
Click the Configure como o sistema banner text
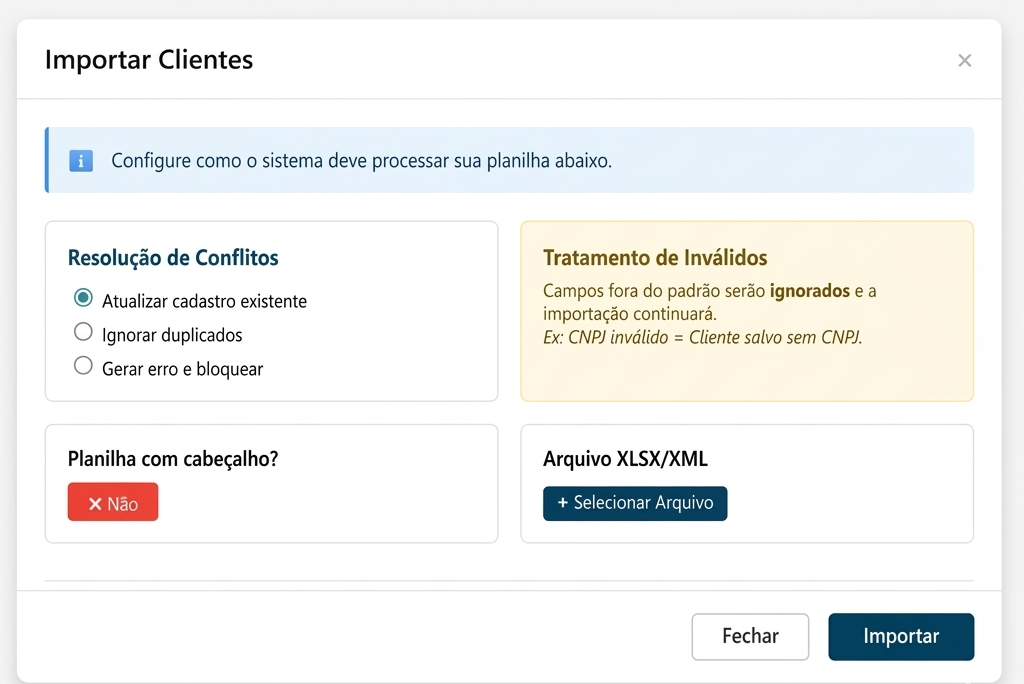[x=361, y=160]
